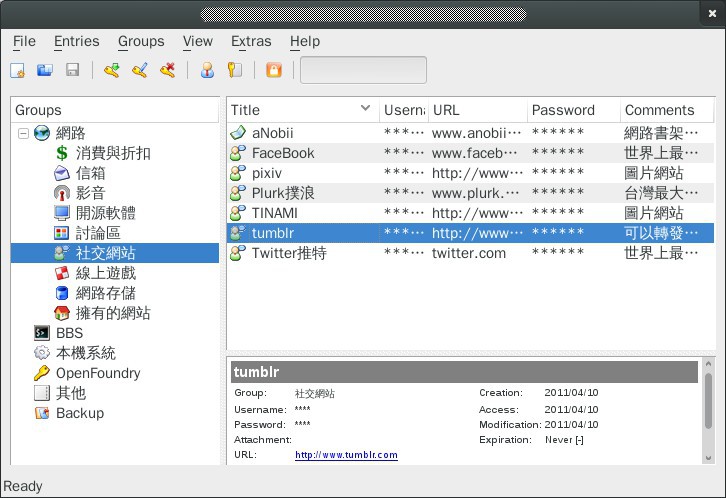Click the Delete Entry key icon

(168, 70)
